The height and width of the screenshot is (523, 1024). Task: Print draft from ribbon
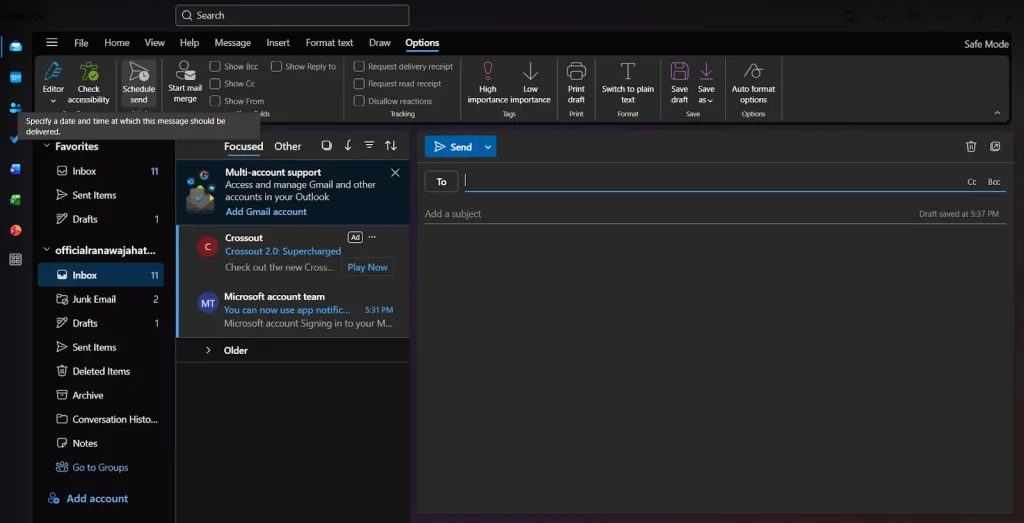tap(576, 83)
